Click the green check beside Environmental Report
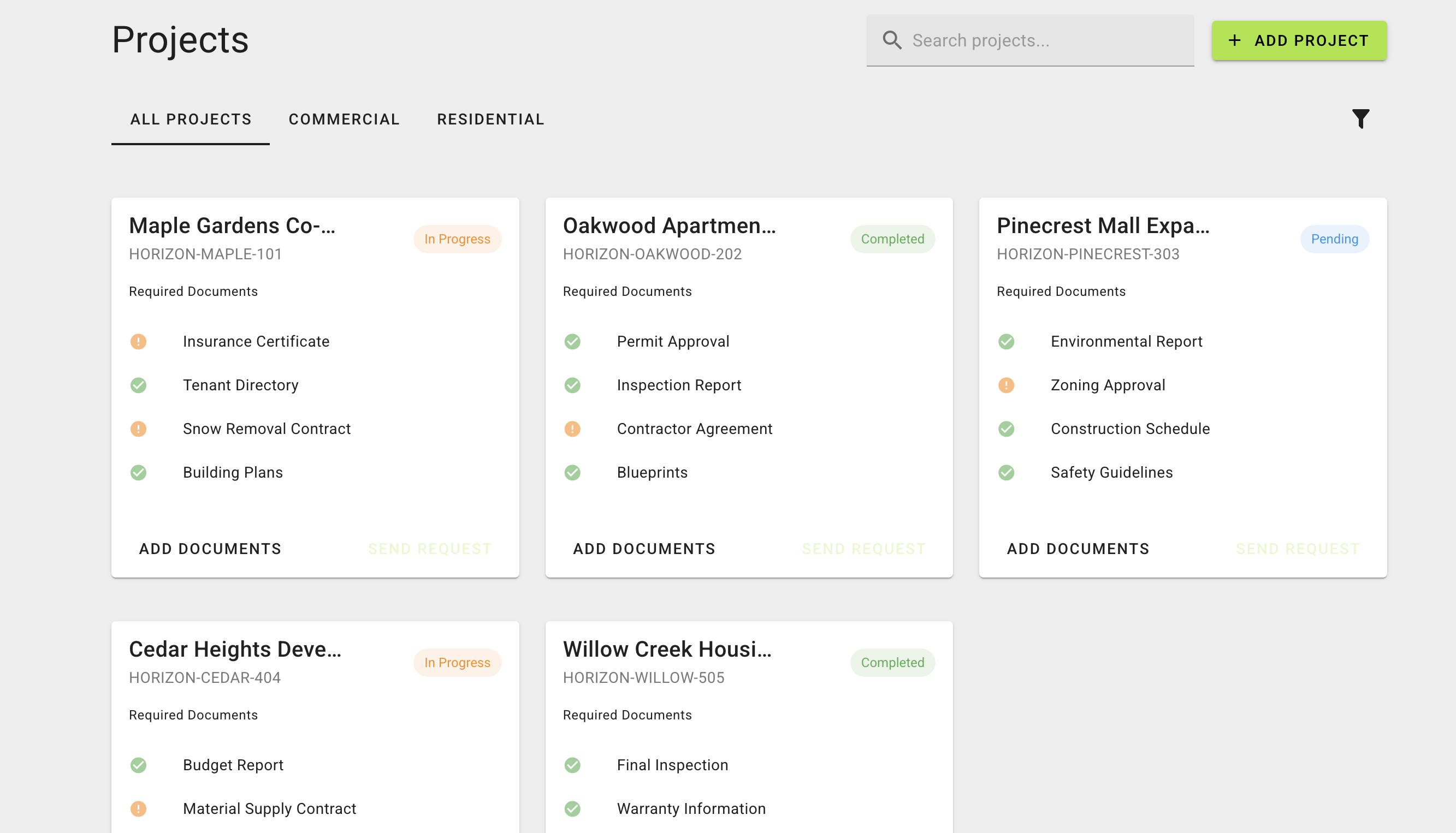The image size is (1456, 833). (1006, 342)
